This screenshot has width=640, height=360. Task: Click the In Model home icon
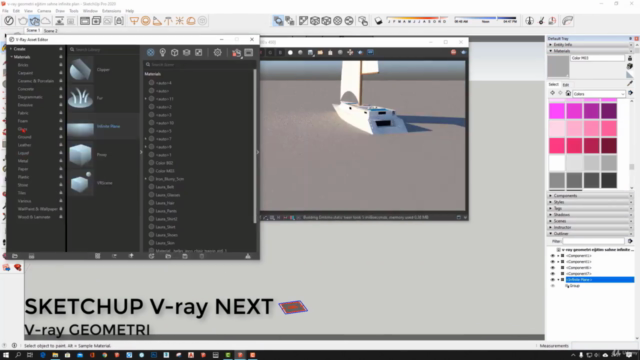click(x=568, y=93)
